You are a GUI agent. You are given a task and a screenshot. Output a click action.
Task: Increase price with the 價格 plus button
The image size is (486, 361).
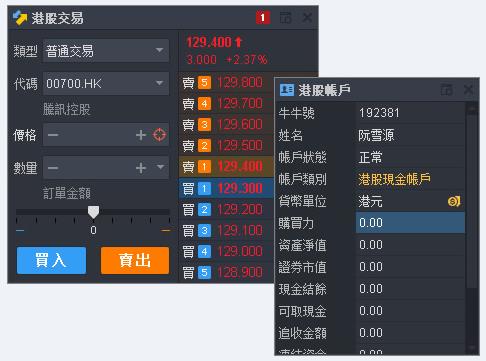[x=141, y=135]
